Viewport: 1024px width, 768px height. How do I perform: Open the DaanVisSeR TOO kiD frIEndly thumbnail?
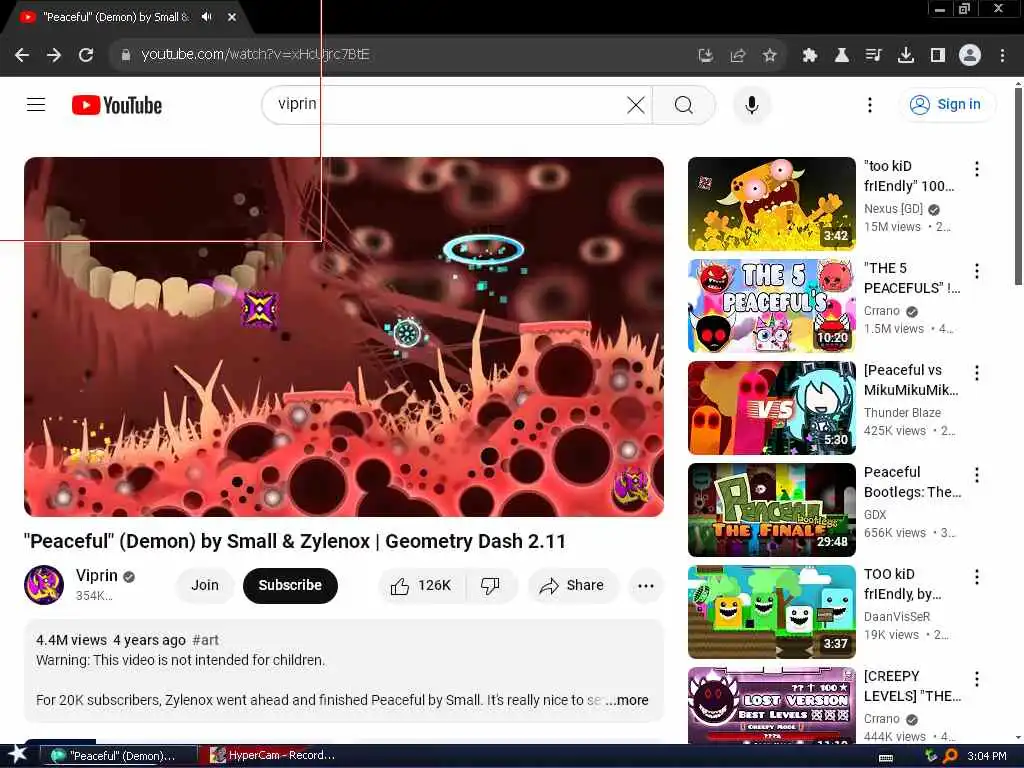[771, 611]
